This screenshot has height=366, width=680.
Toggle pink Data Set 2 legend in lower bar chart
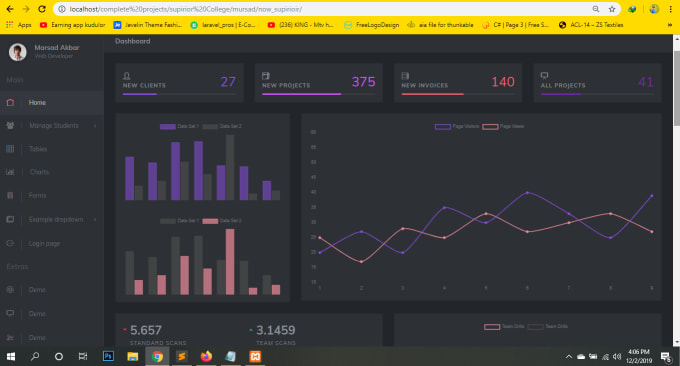(222, 221)
